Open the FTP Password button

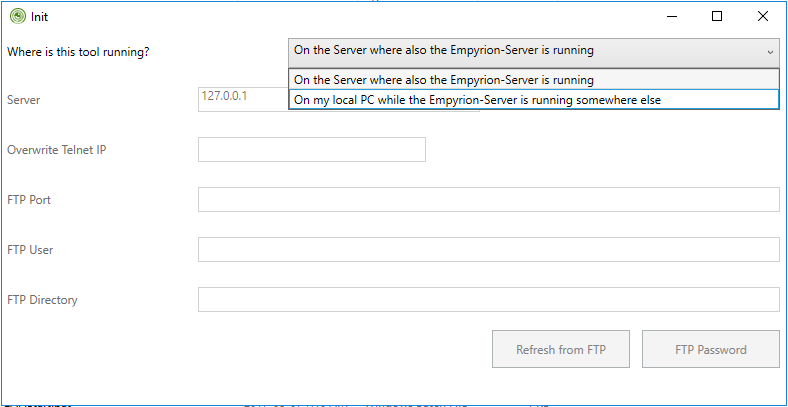click(x=710, y=350)
